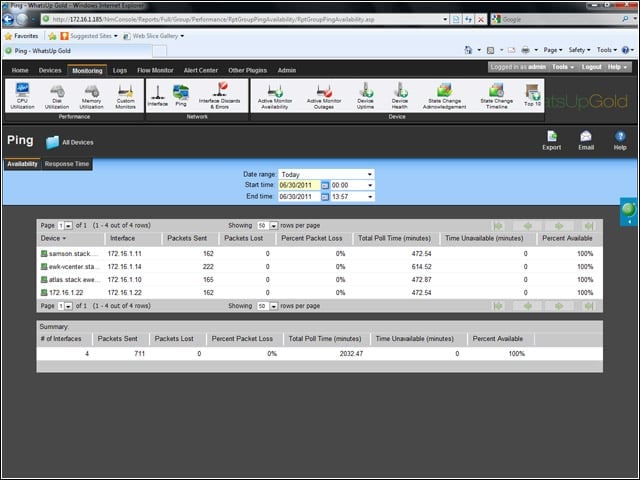
Task: Select the Availability tab
Action: 22,164
